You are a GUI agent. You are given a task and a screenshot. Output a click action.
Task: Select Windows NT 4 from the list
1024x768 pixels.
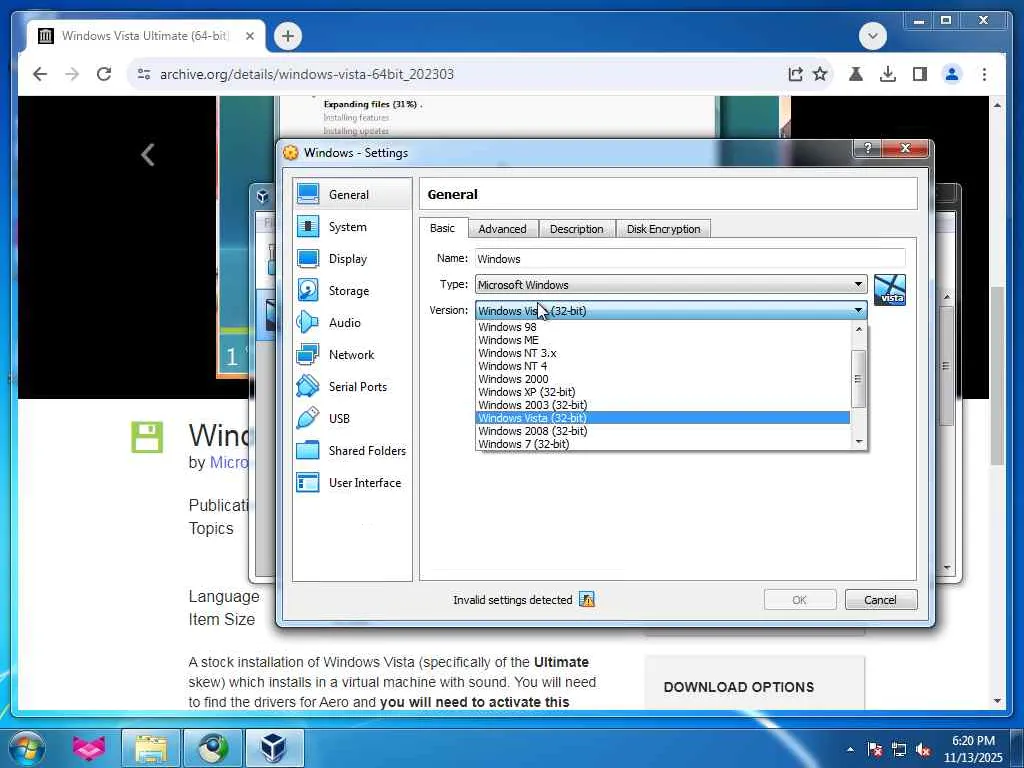coord(663,366)
